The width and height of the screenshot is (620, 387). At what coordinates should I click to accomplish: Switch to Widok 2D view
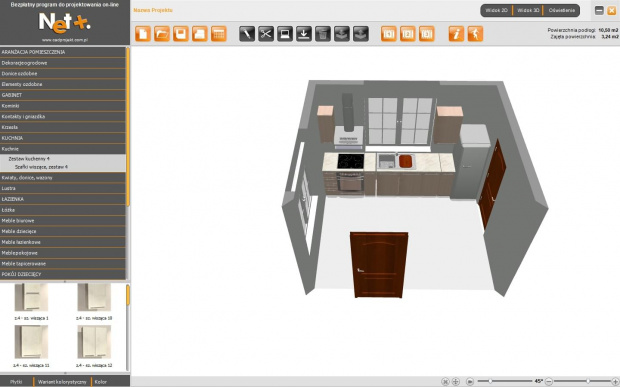point(496,11)
